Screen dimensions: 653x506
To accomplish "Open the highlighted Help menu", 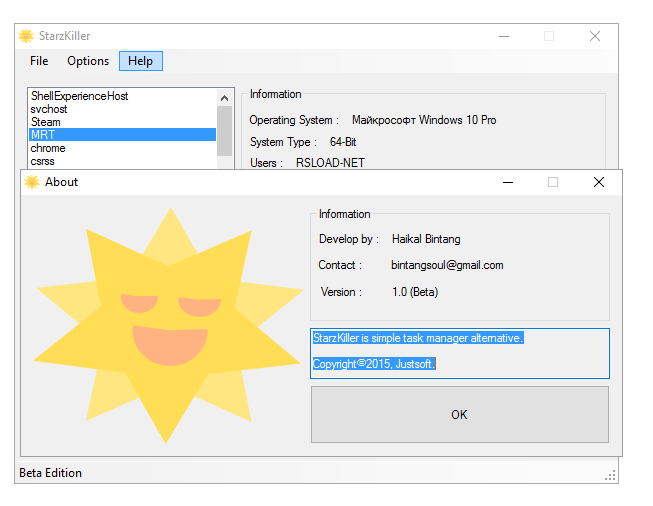I will 141,61.
